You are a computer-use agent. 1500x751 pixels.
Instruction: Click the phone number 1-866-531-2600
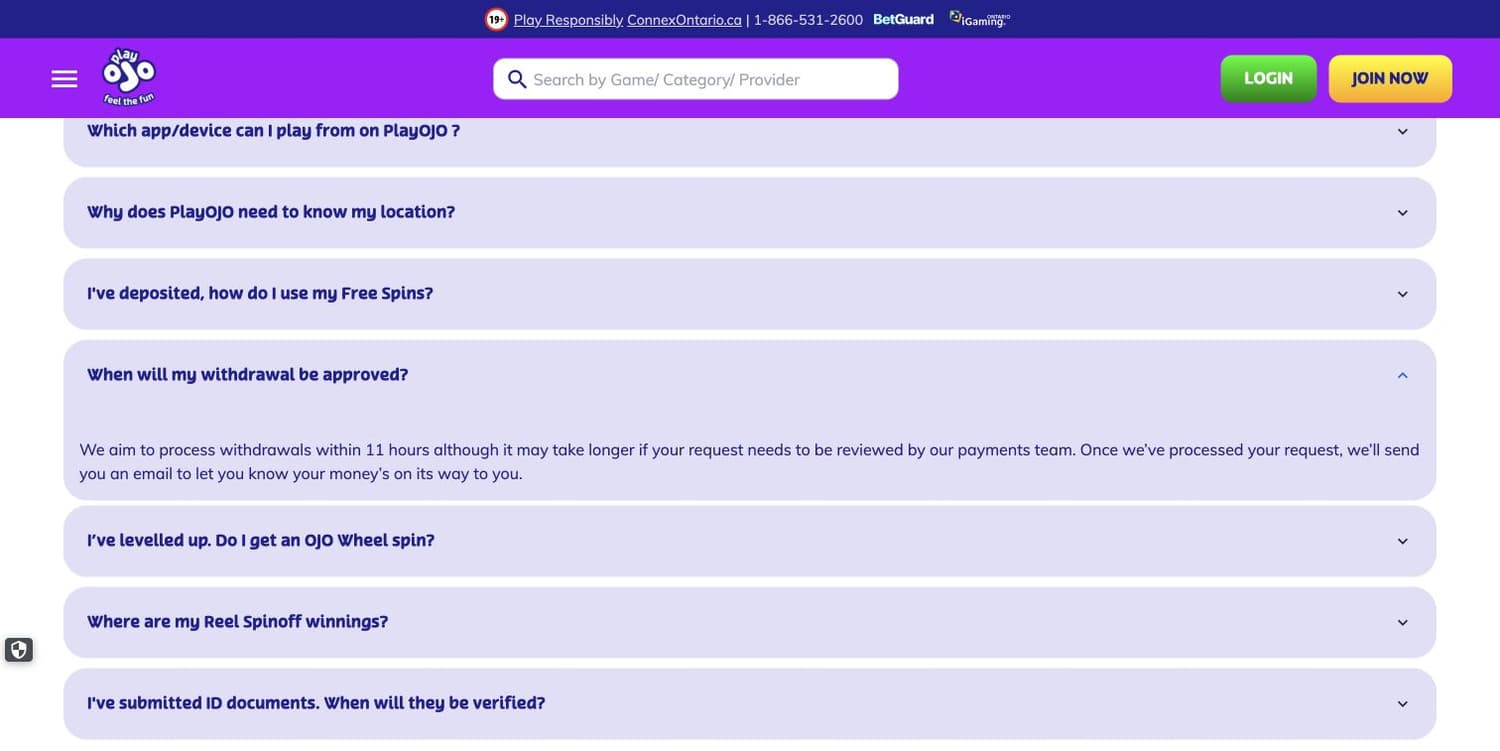[x=808, y=19]
